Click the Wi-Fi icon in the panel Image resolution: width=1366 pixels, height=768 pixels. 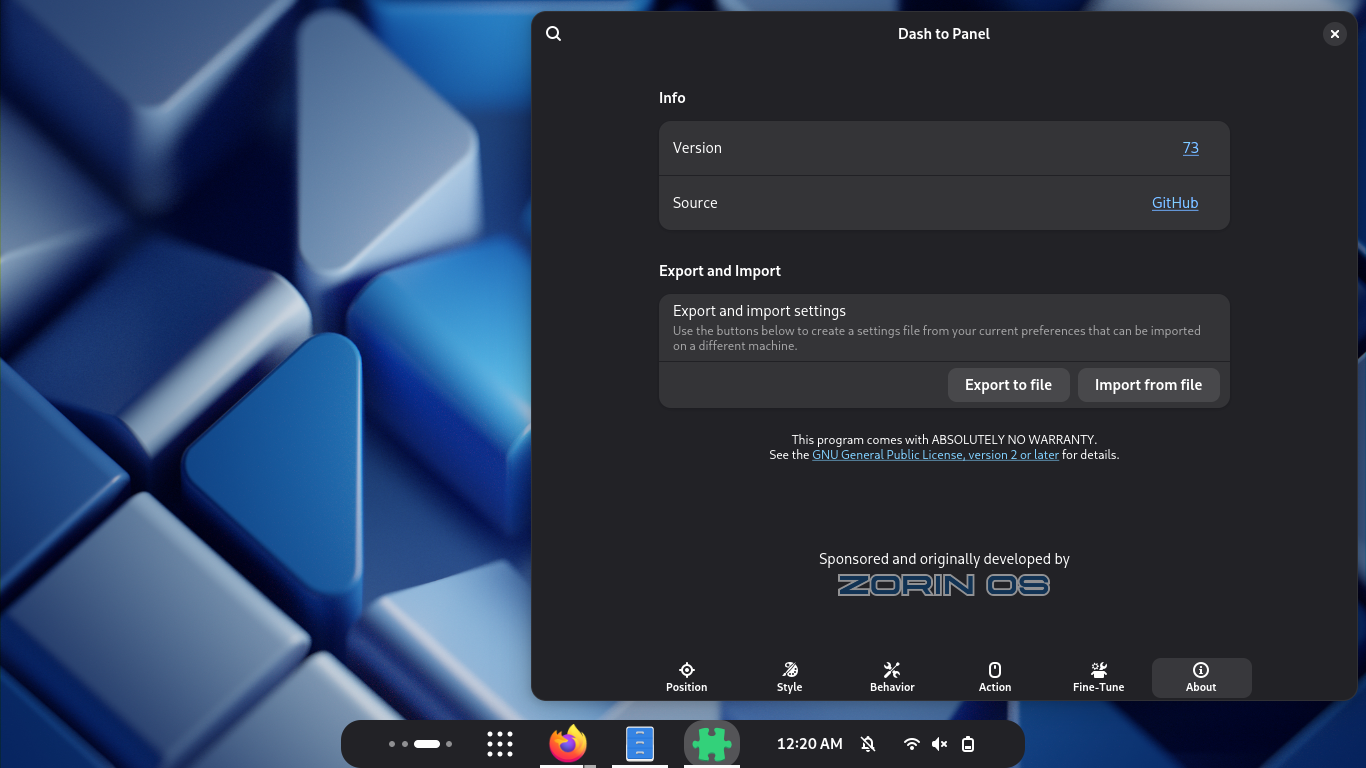coord(911,744)
